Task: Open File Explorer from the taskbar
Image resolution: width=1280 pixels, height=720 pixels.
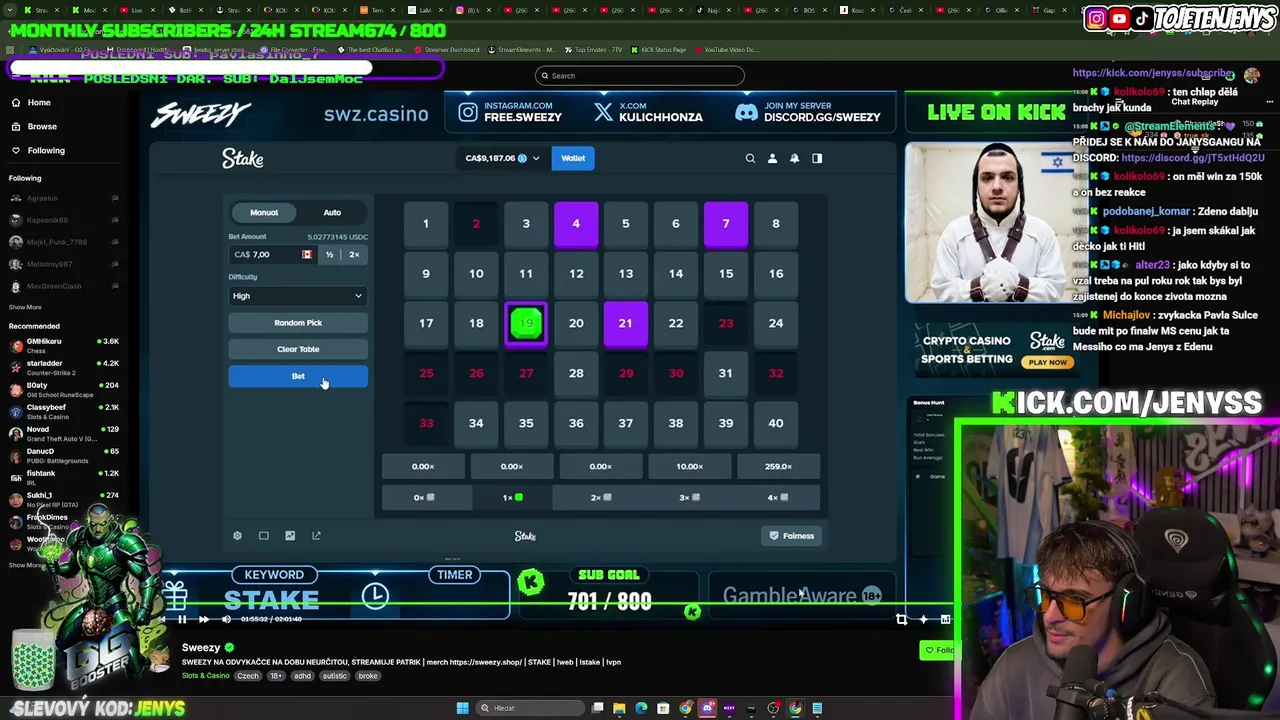Action: 619,708
